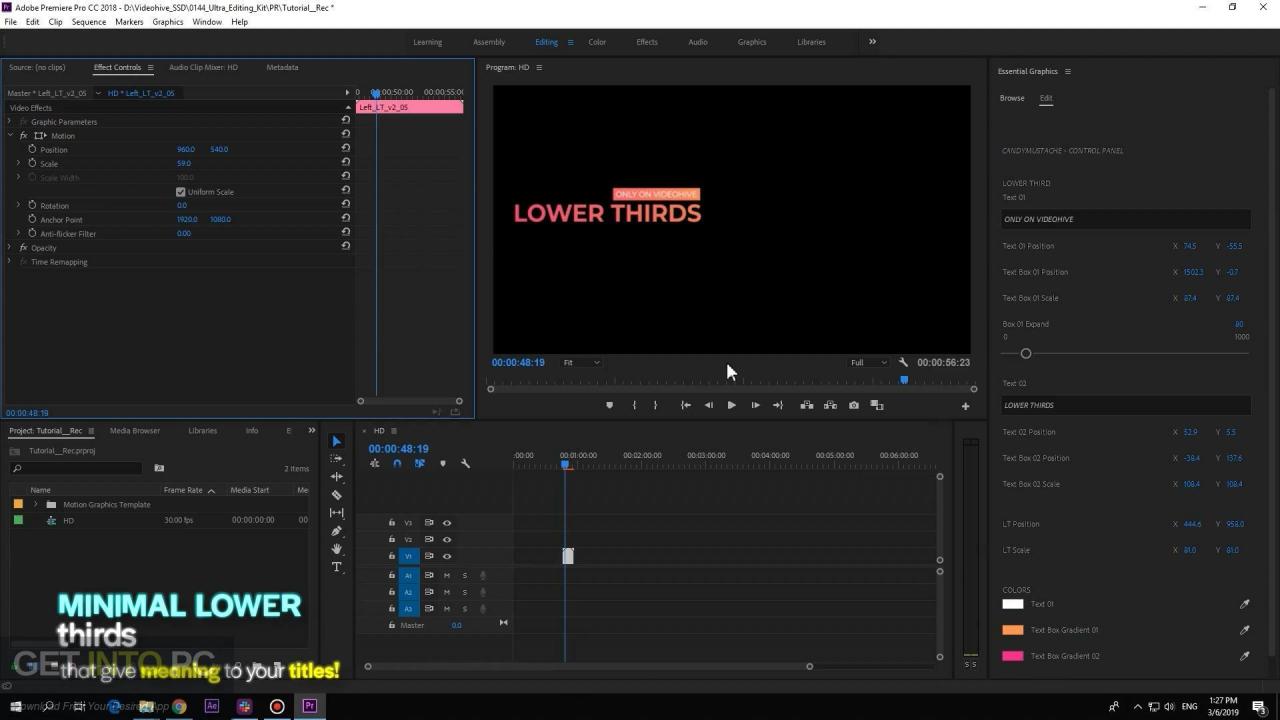Select the Track Select Forward tool

pos(337,459)
